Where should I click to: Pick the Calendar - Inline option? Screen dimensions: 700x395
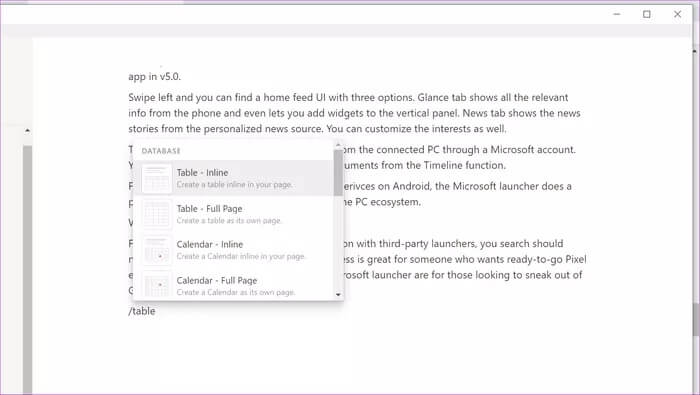233,250
